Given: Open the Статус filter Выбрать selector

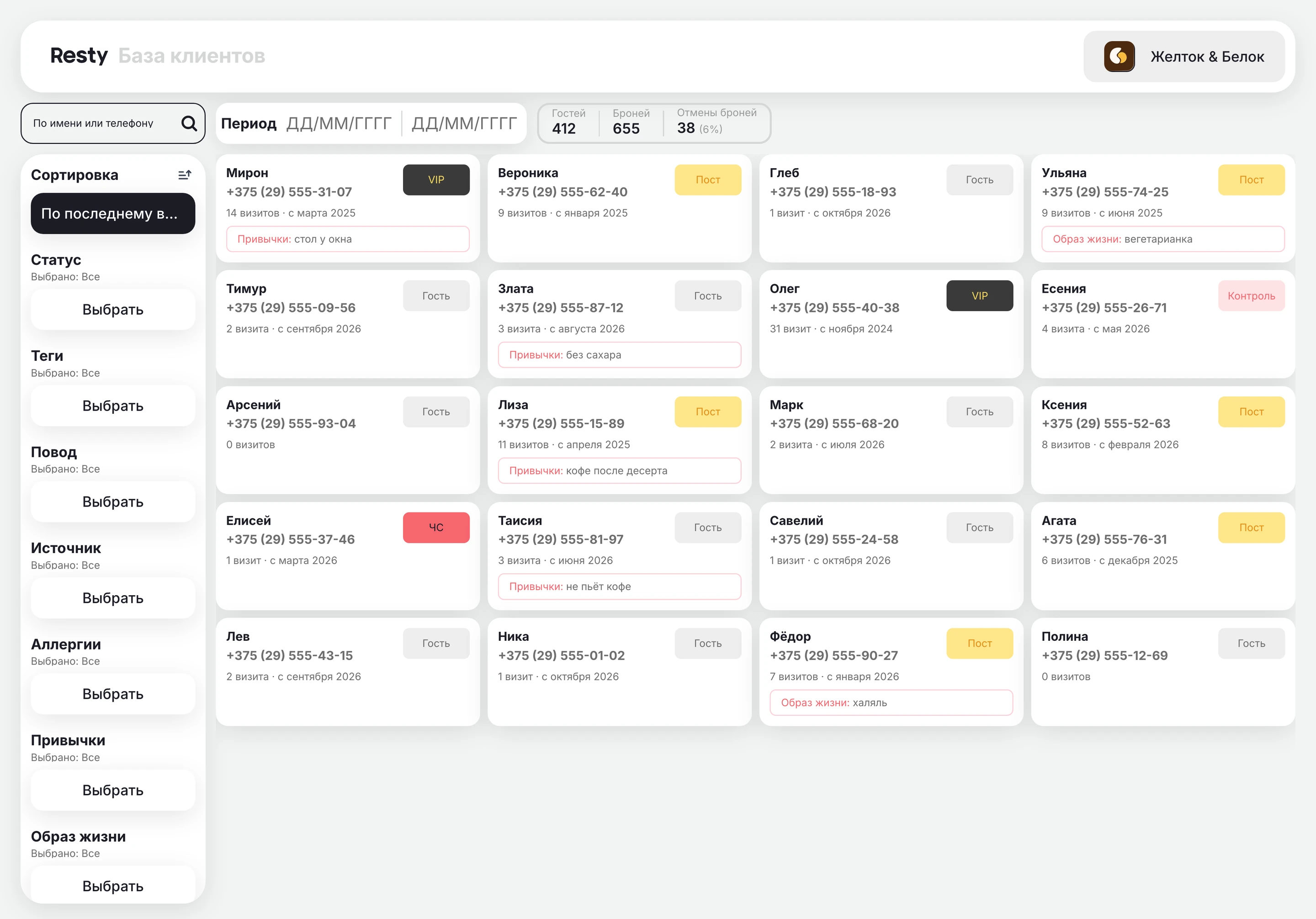Looking at the screenshot, I should coord(113,309).
